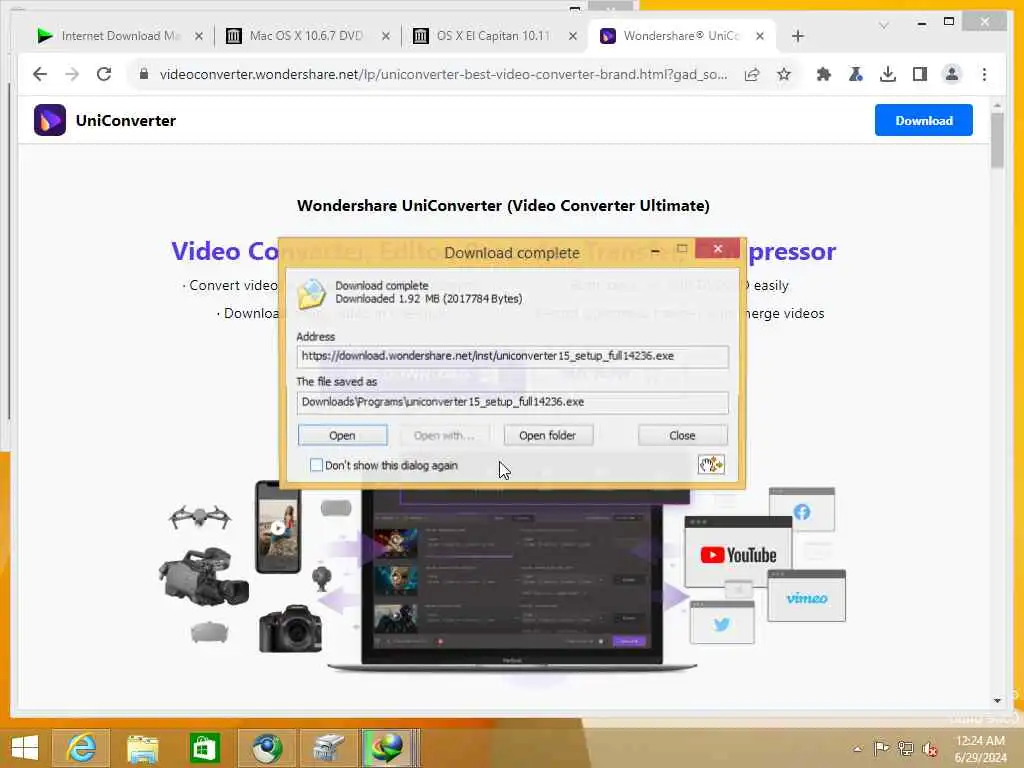Click the browser URL address bar

(x=443, y=74)
